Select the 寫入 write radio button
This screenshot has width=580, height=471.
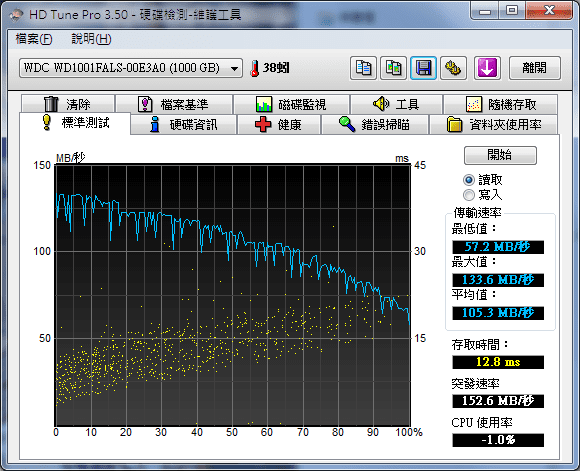tap(469, 195)
